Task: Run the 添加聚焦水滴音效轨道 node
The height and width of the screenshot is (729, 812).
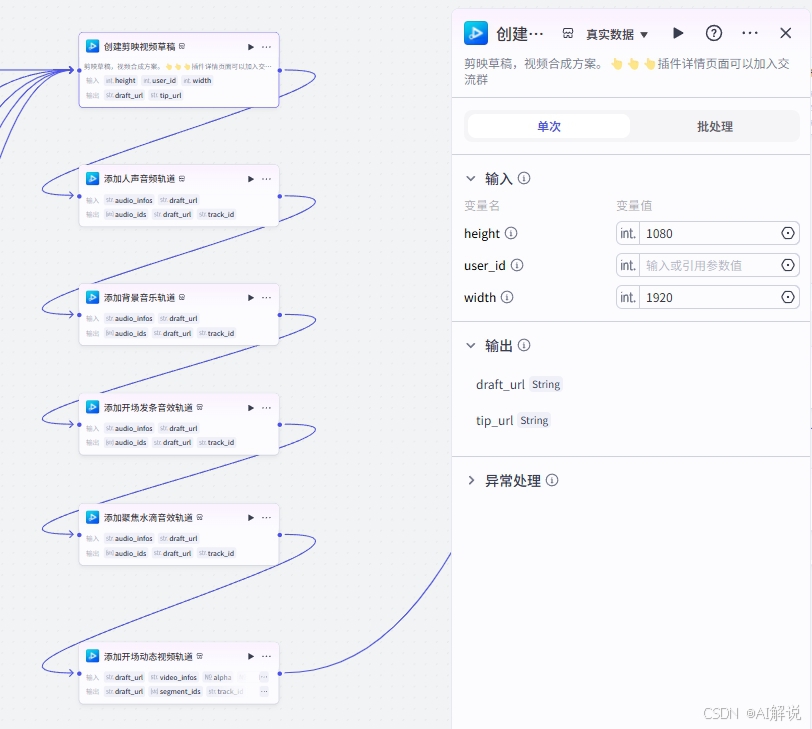Action: (251, 518)
